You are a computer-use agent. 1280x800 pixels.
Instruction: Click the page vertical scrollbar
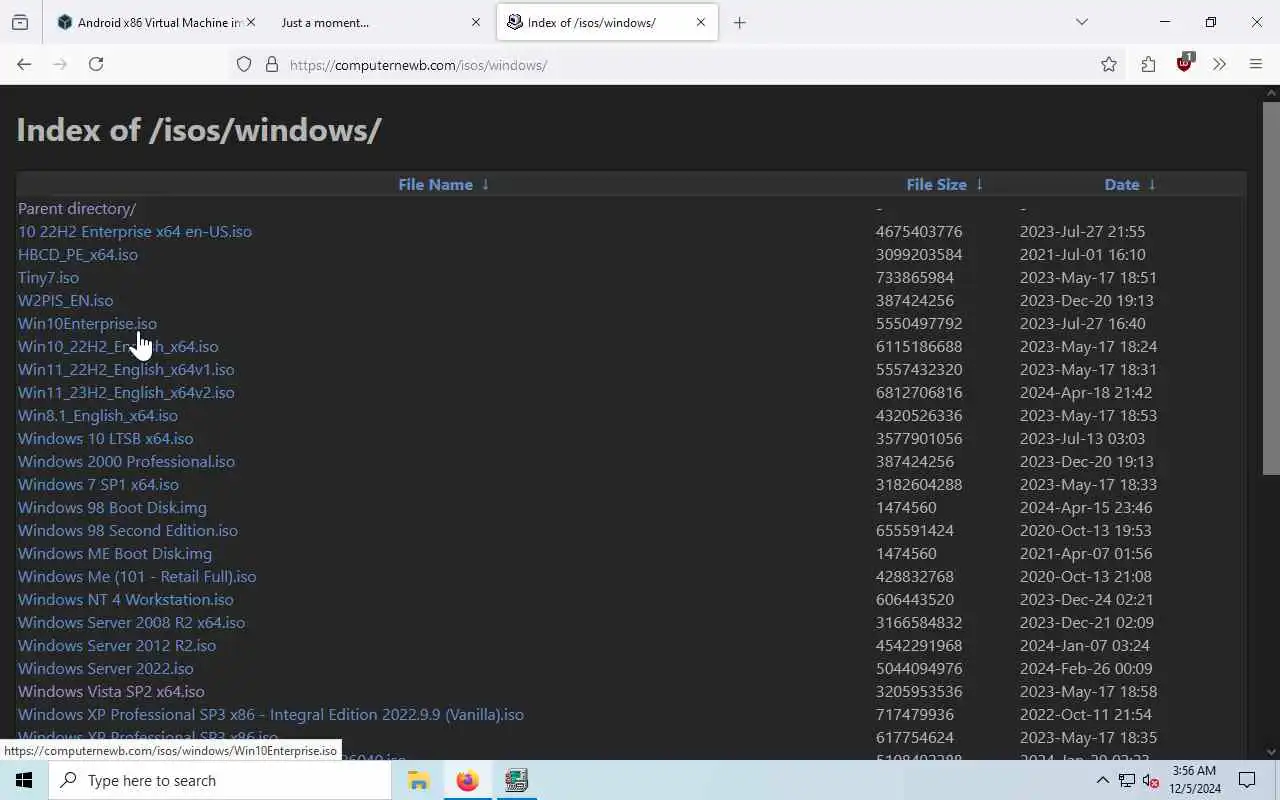[1271, 288]
